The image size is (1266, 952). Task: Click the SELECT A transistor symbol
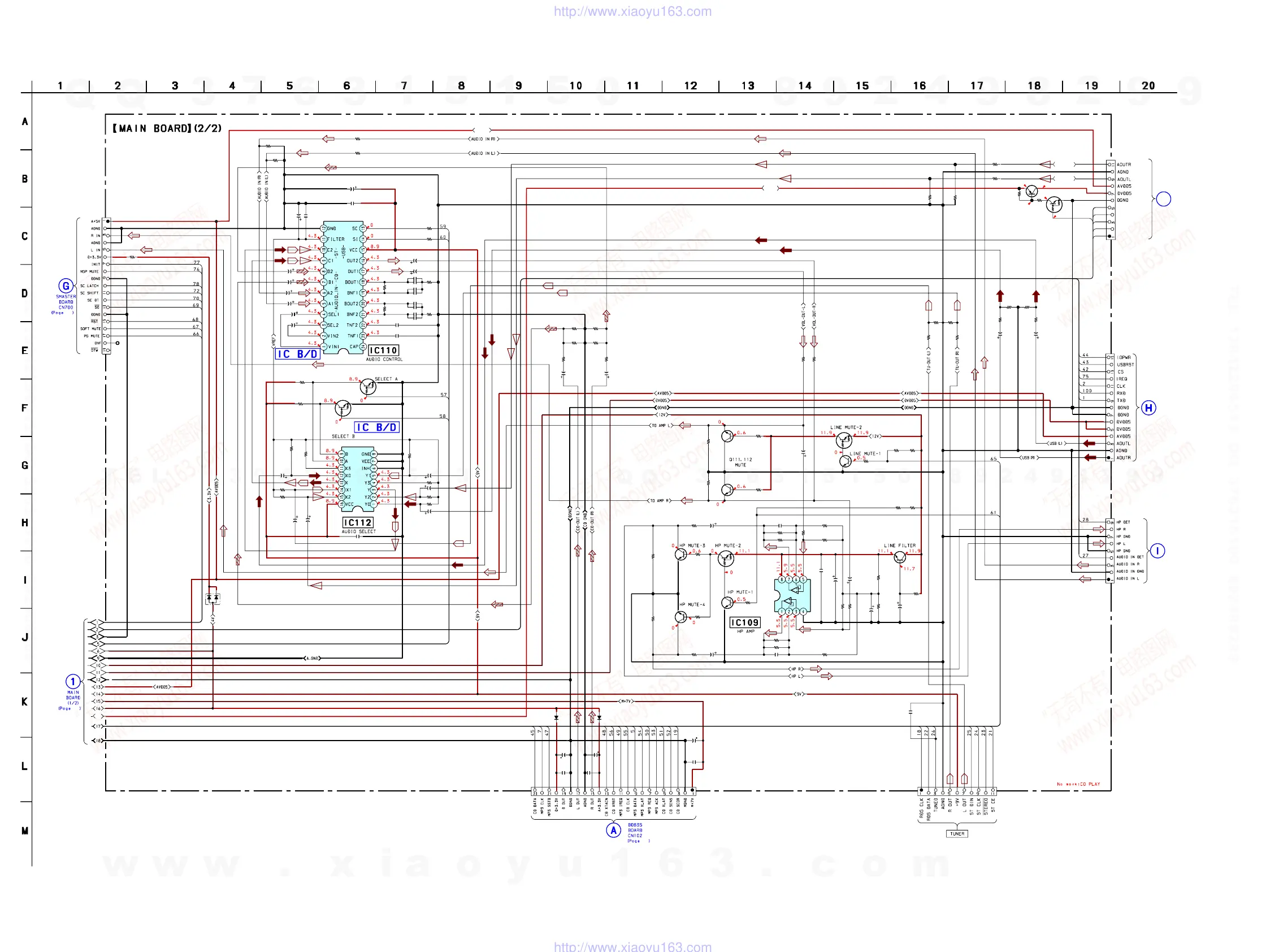[x=368, y=387]
